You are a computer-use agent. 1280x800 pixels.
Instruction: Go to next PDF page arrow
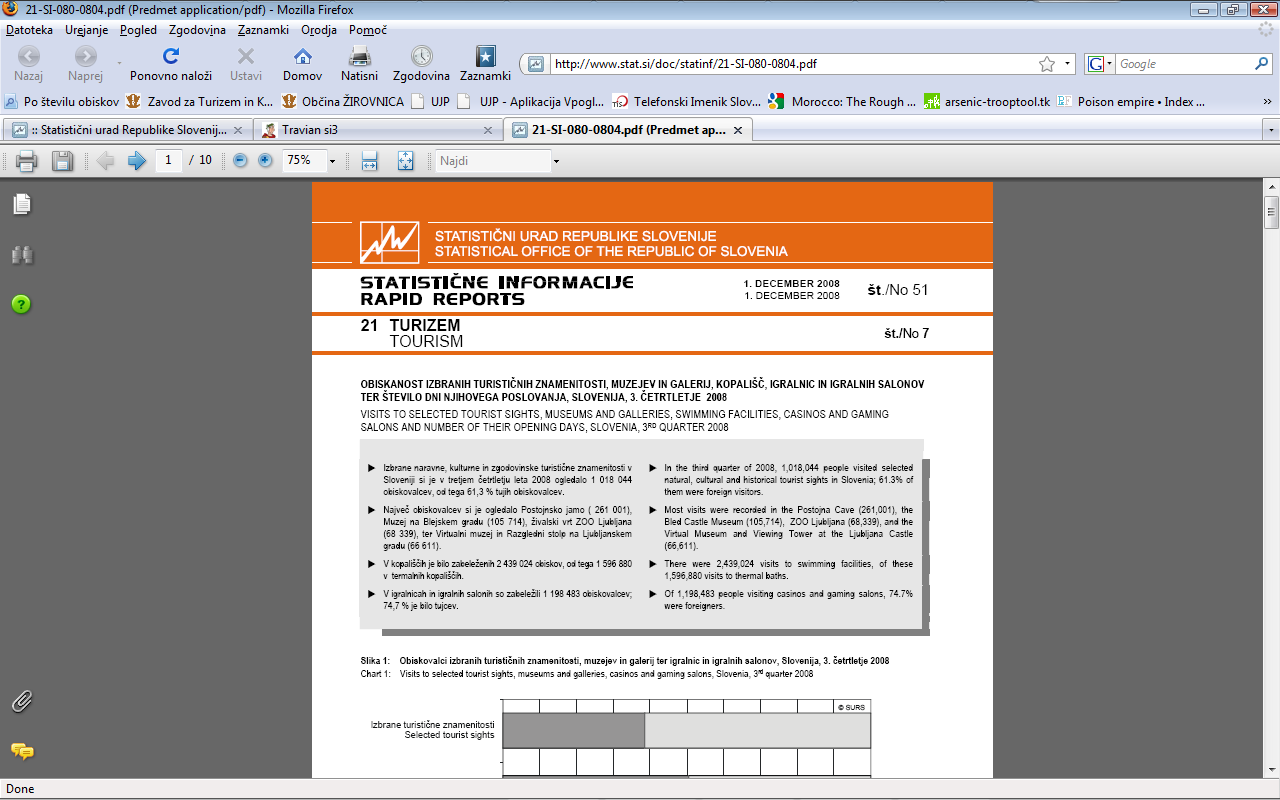pyautogui.click(x=137, y=160)
